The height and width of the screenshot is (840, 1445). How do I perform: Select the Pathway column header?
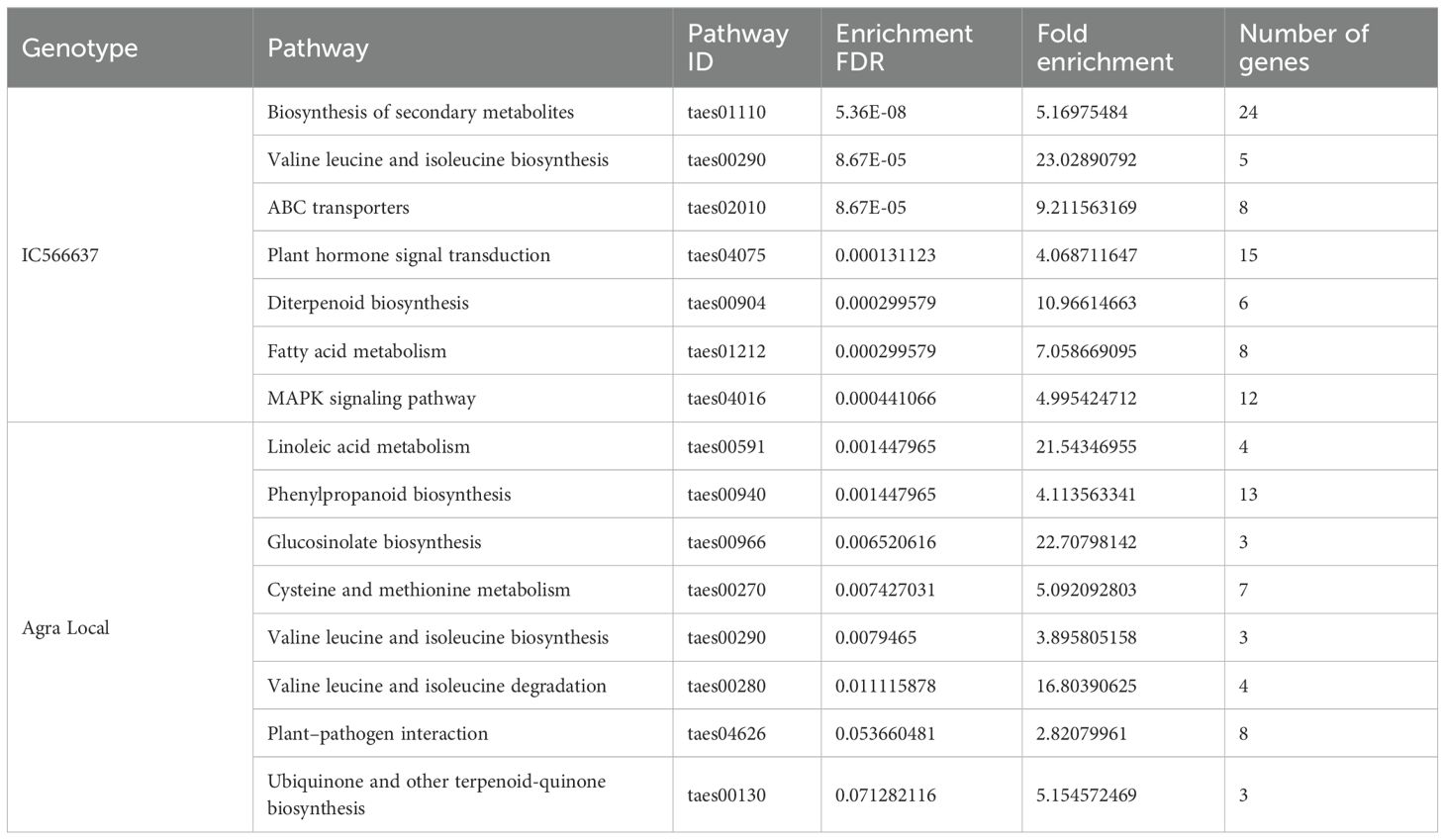tap(318, 47)
